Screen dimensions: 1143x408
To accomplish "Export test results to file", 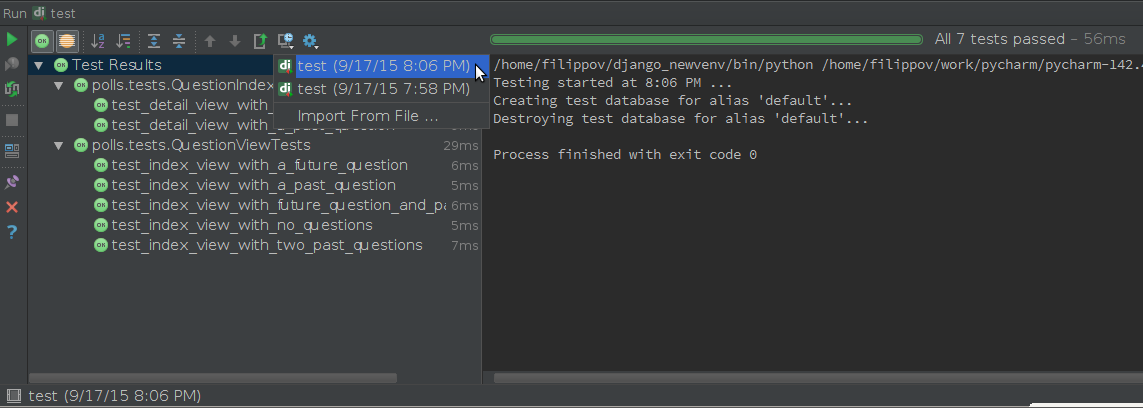I will coord(260,41).
